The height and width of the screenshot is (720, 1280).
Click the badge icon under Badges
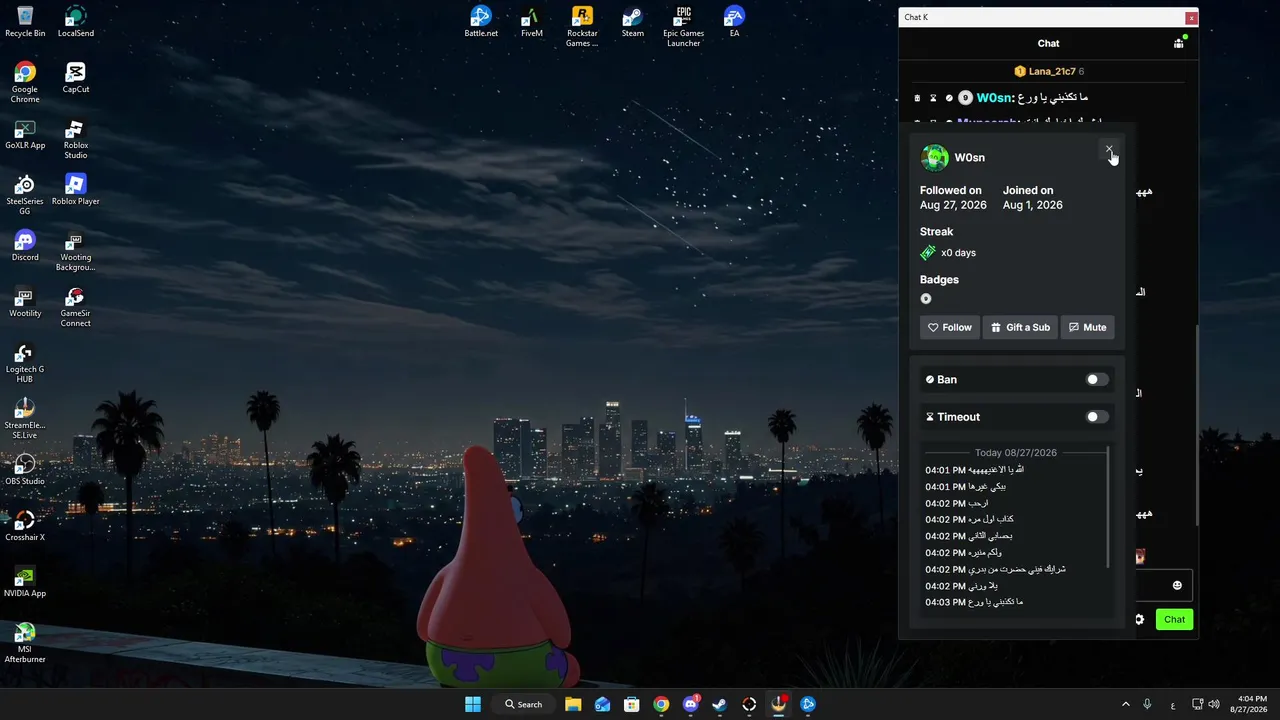pyautogui.click(x=926, y=299)
